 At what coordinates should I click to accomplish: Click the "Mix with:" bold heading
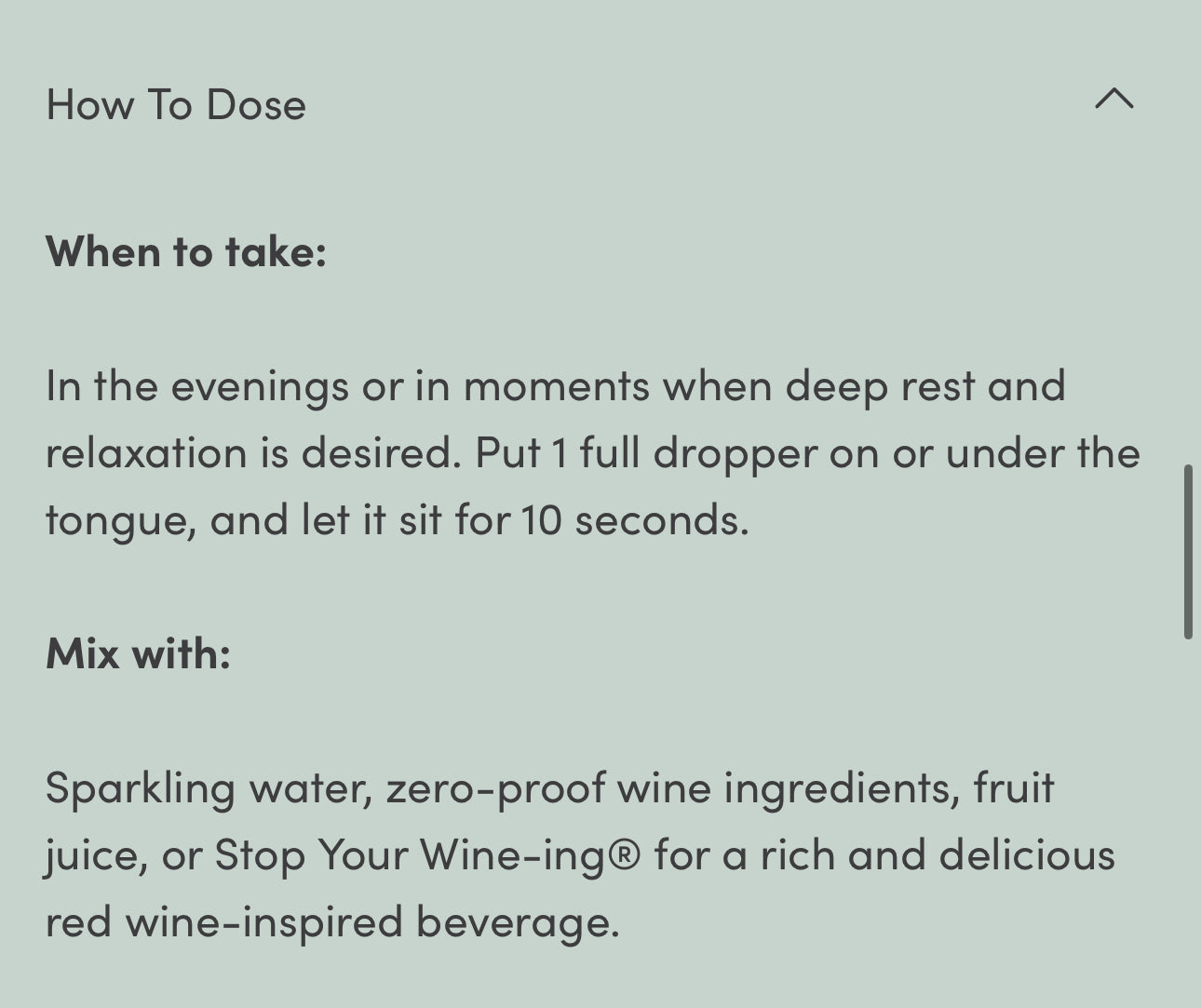point(138,653)
